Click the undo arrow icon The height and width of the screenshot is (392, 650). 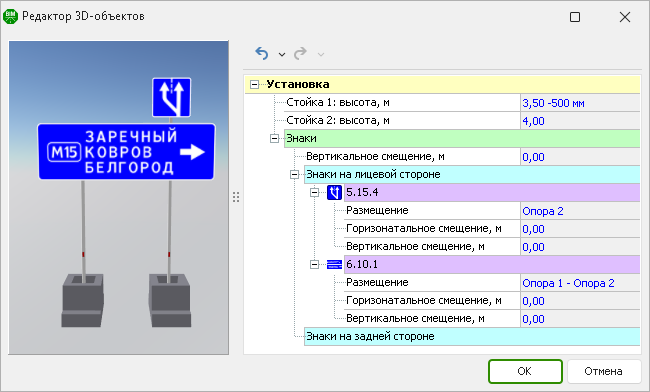coord(262,53)
